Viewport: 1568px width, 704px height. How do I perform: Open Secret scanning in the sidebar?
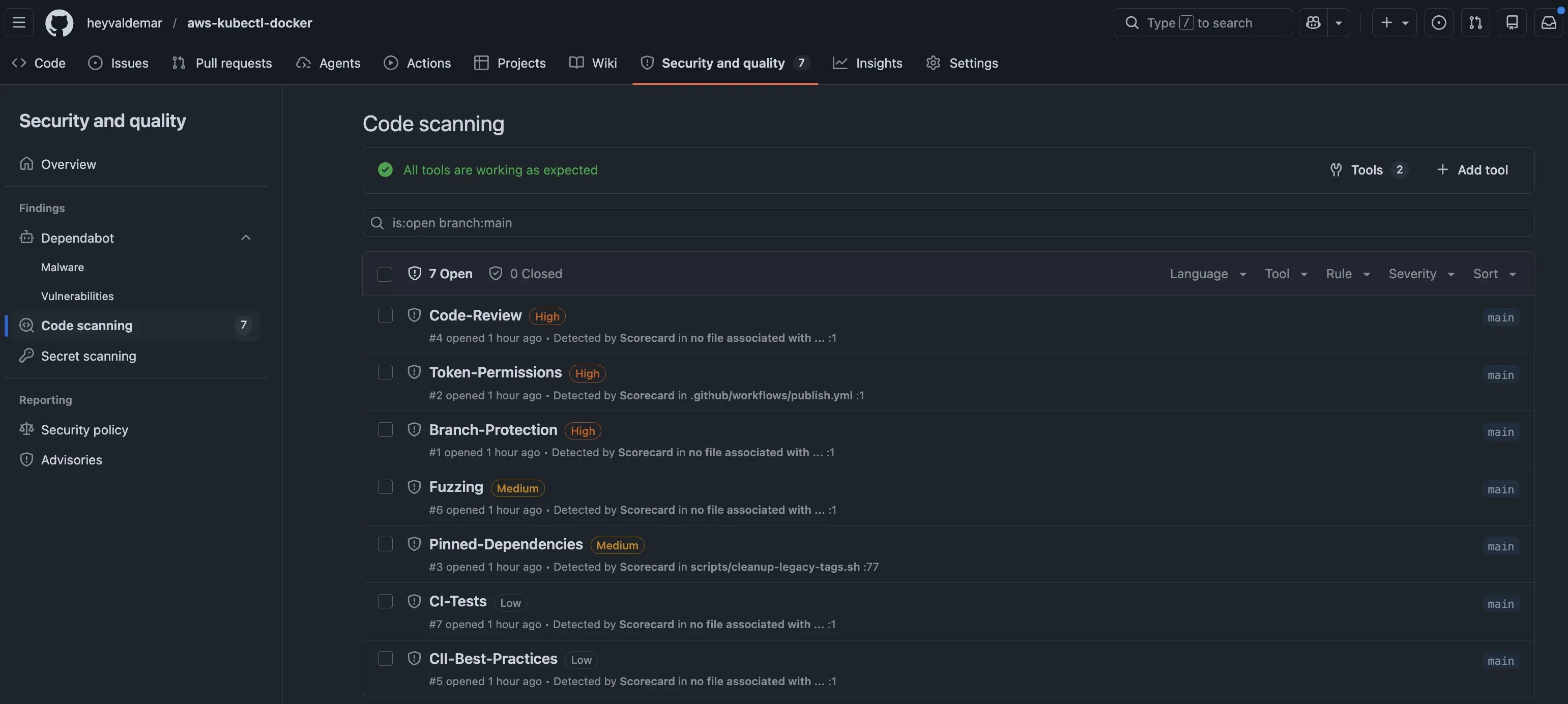click(x=88, y=356)
